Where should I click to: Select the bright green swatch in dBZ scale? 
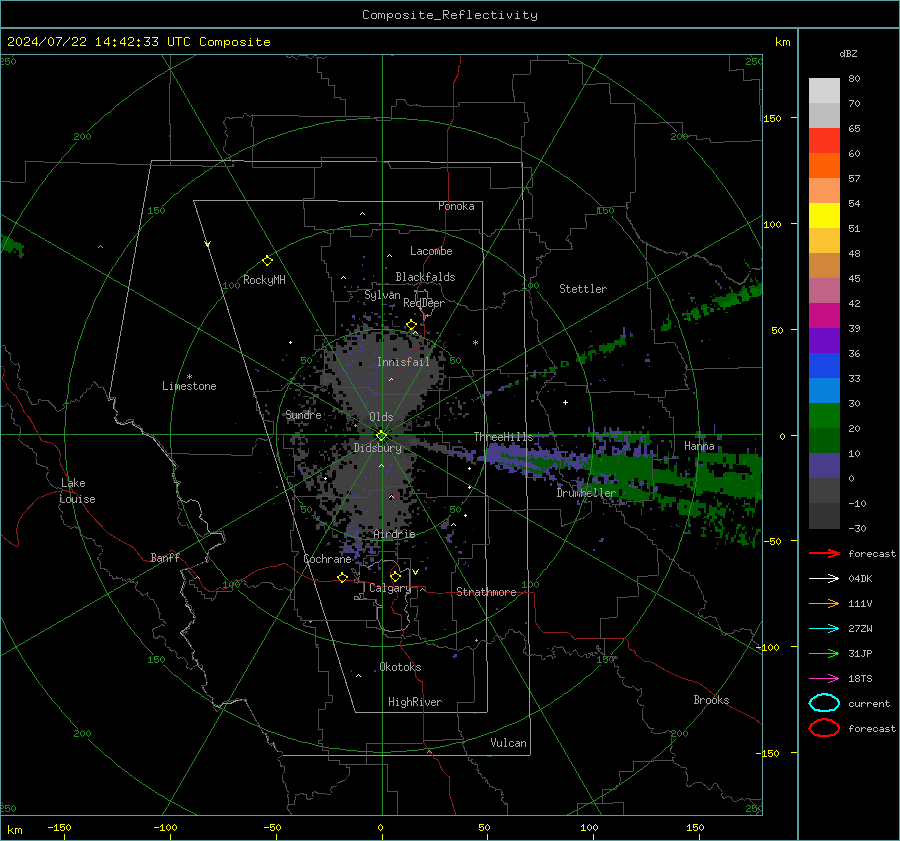pos(824,415)
